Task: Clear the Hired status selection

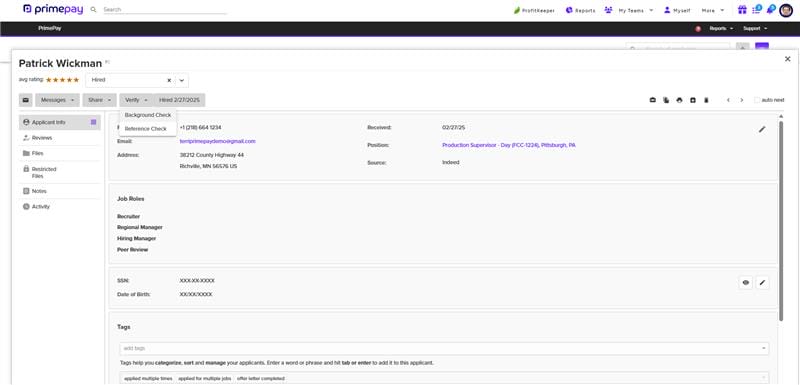Action: pyautogui.click(x=169, y=81)
